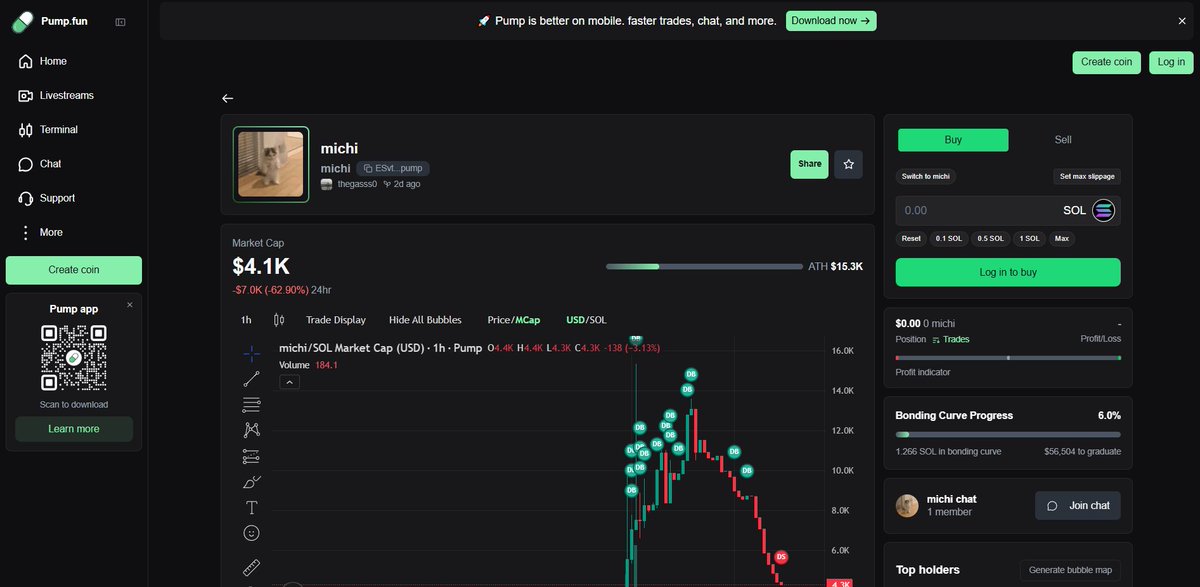The width and height of the screenshot is (1200, 587).
Task: Open the 1h timeframe selector
Action: (246, 320)
